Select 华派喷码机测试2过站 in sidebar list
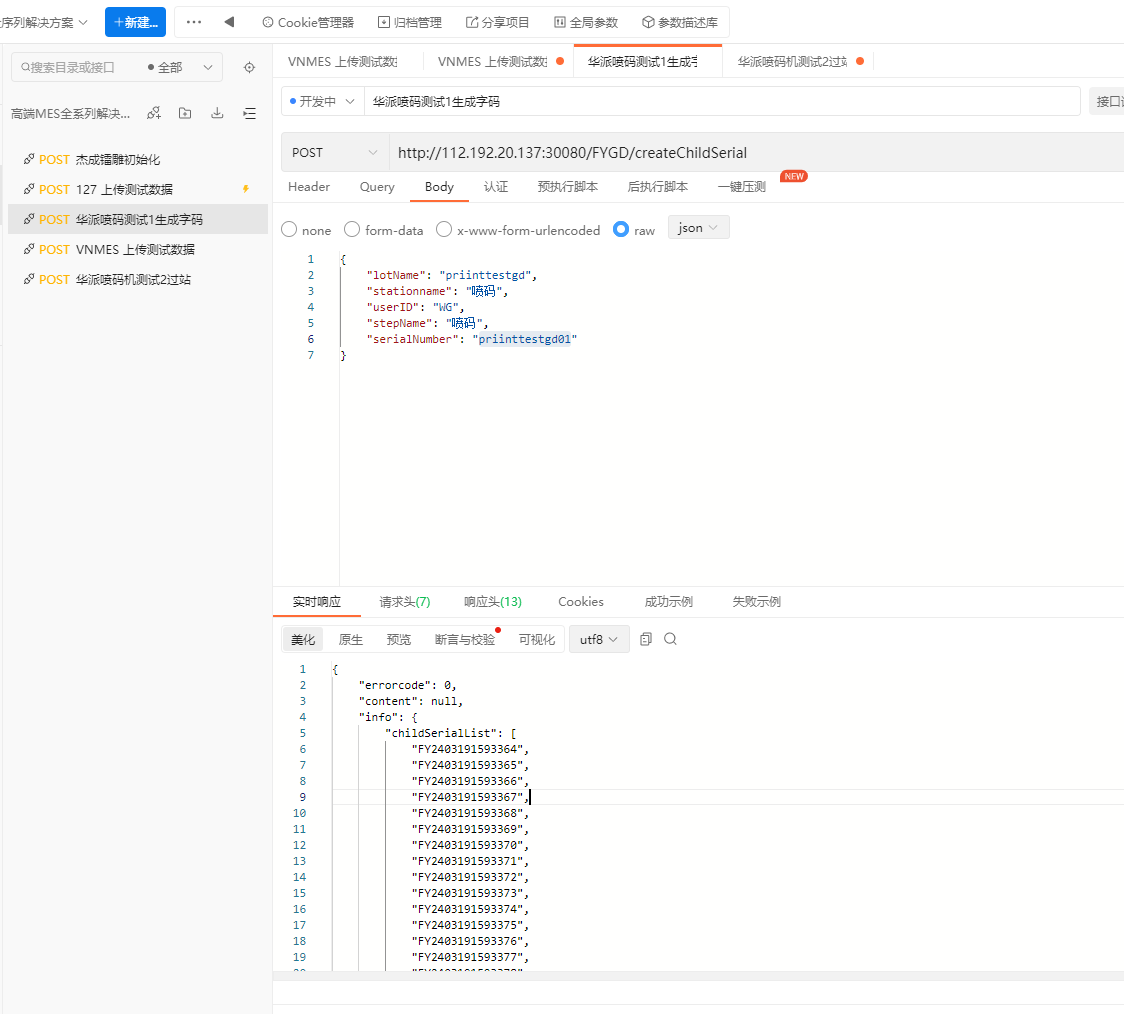The height and width of the screenshot is (1014, 1124). [133, 280]
